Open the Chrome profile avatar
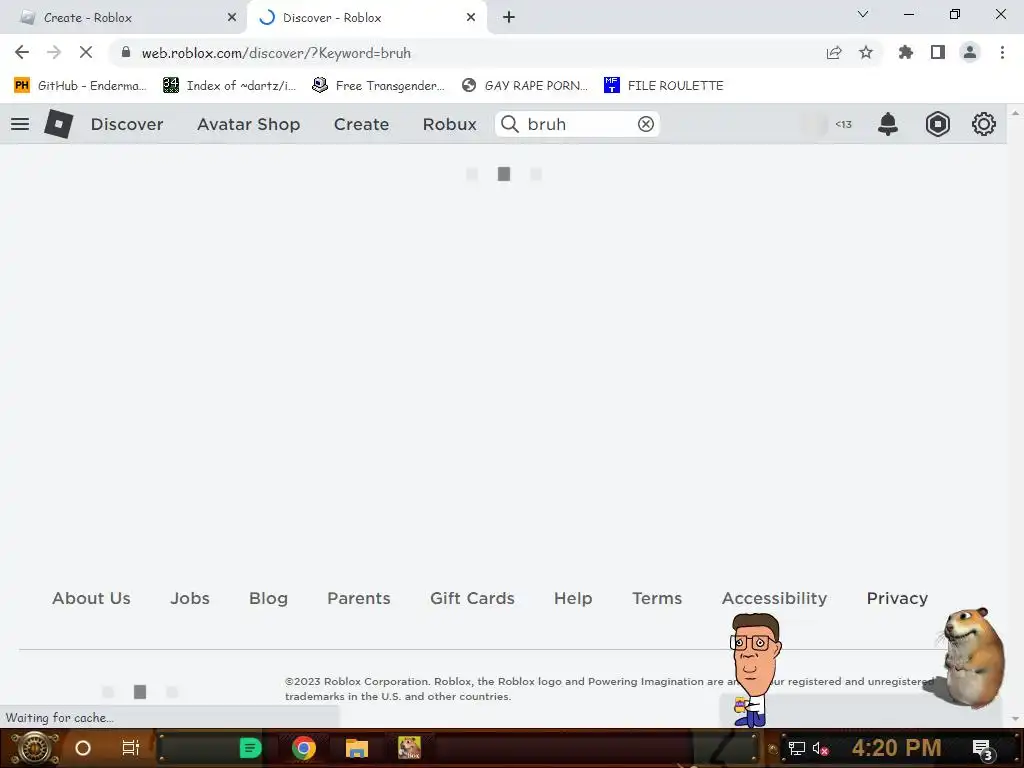Viewport: 1024px width, 768px height. [970, 52]
